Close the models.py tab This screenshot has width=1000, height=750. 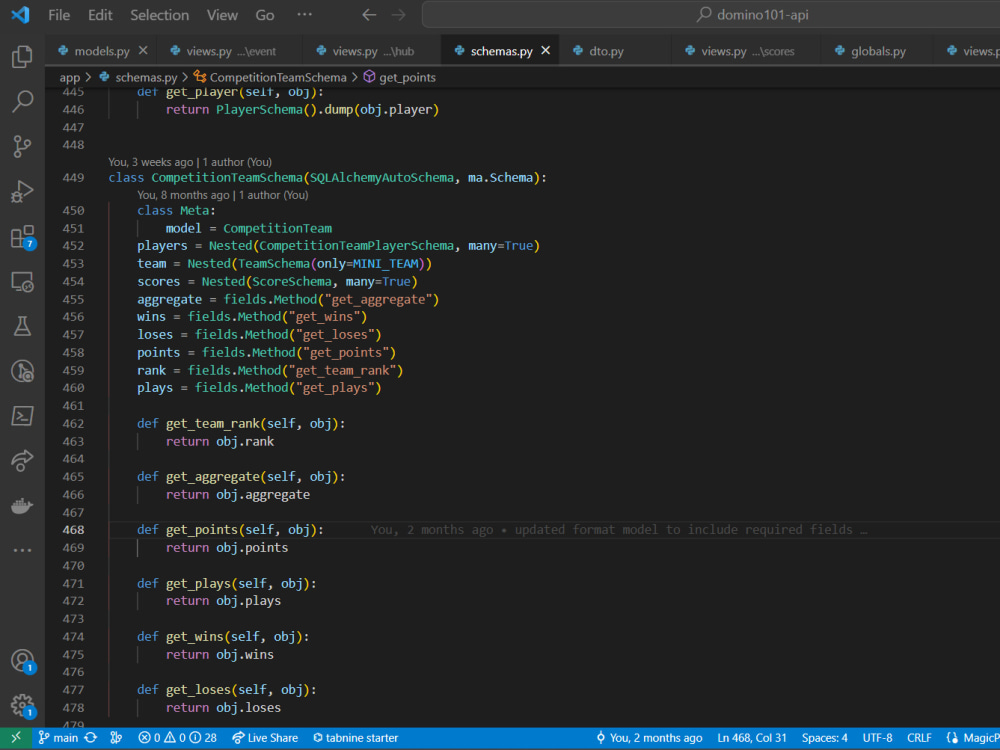[143, 50]
